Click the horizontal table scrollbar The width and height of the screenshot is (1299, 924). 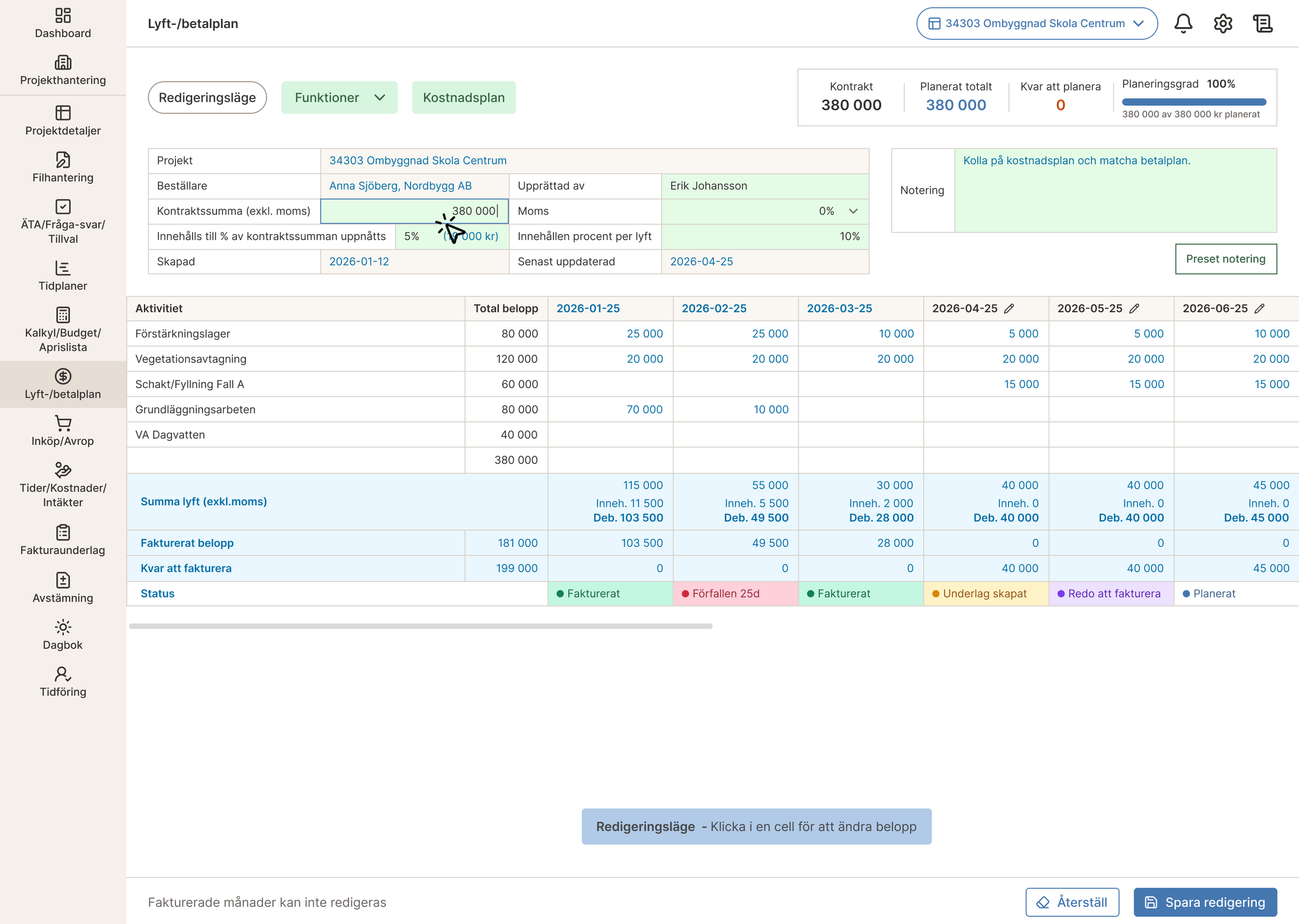click(x=421, y=626)
